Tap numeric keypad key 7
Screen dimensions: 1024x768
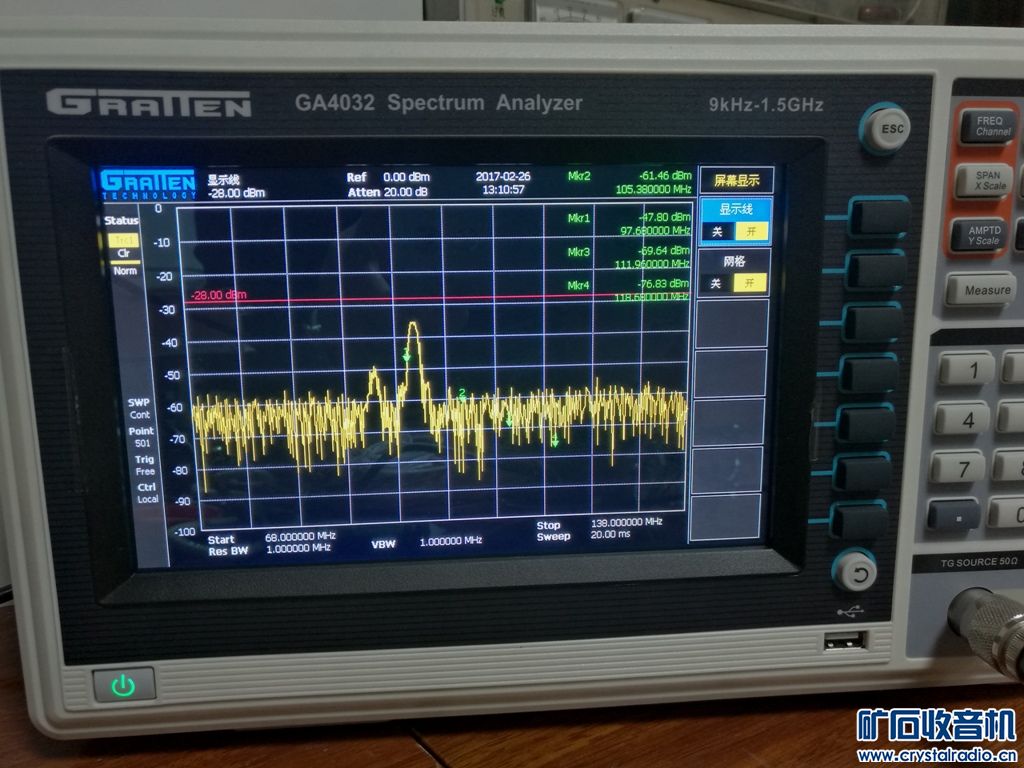[957, 468]
